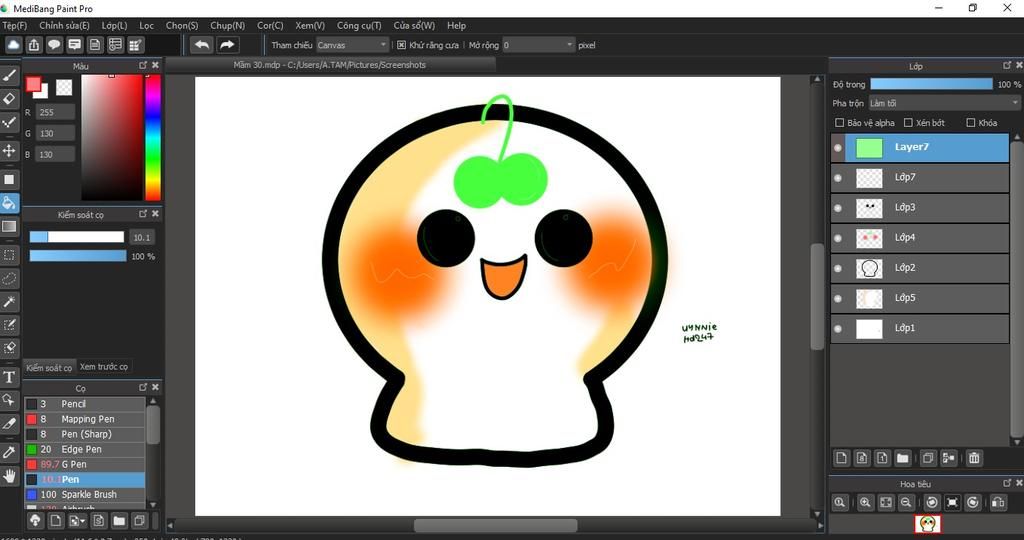Image resolution: width=1024 pixels, height=540 pixels.
Task: Open the Lọc menu
Action: (x=146, y=25)
